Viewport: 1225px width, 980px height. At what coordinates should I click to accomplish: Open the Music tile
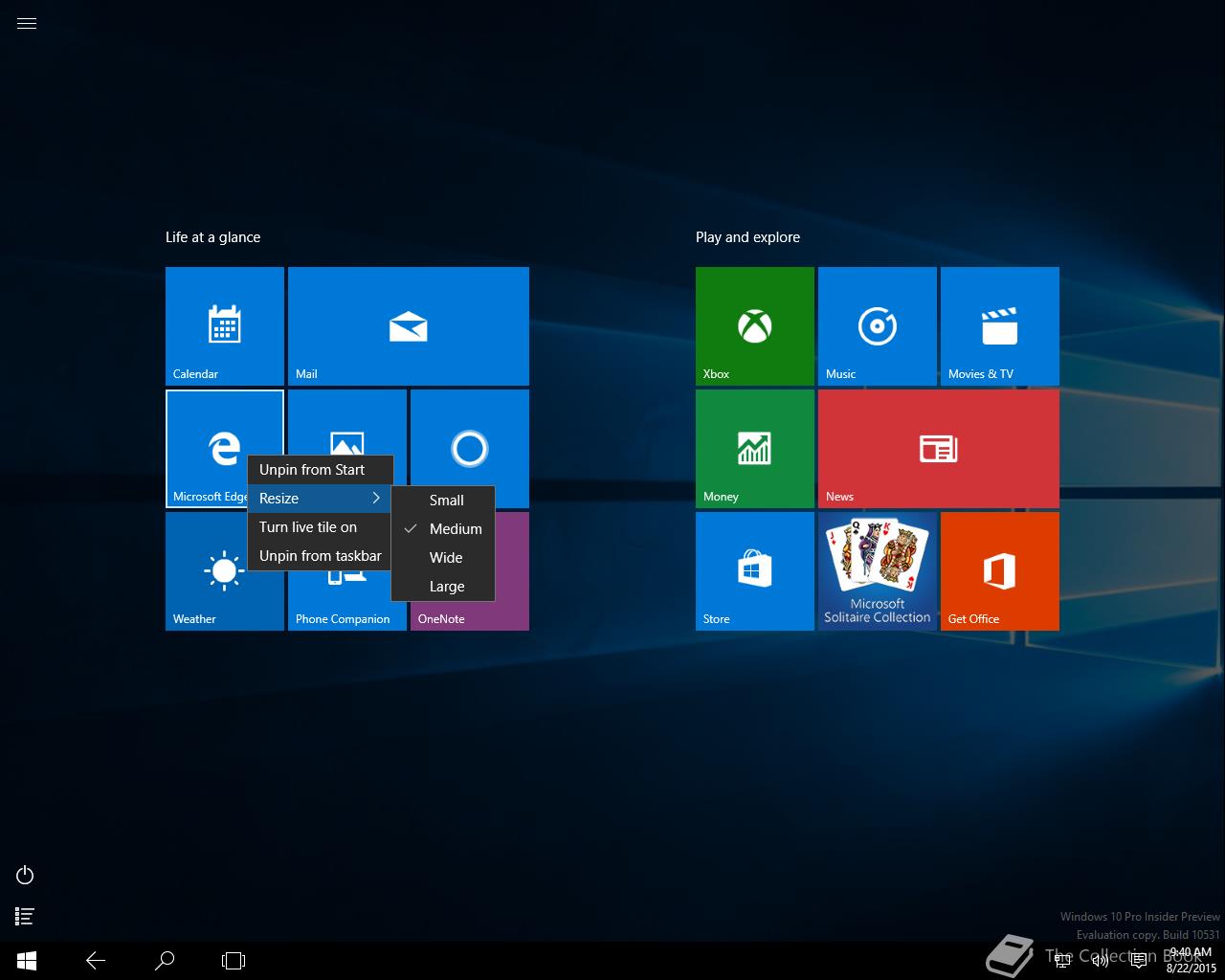point(877,325)
